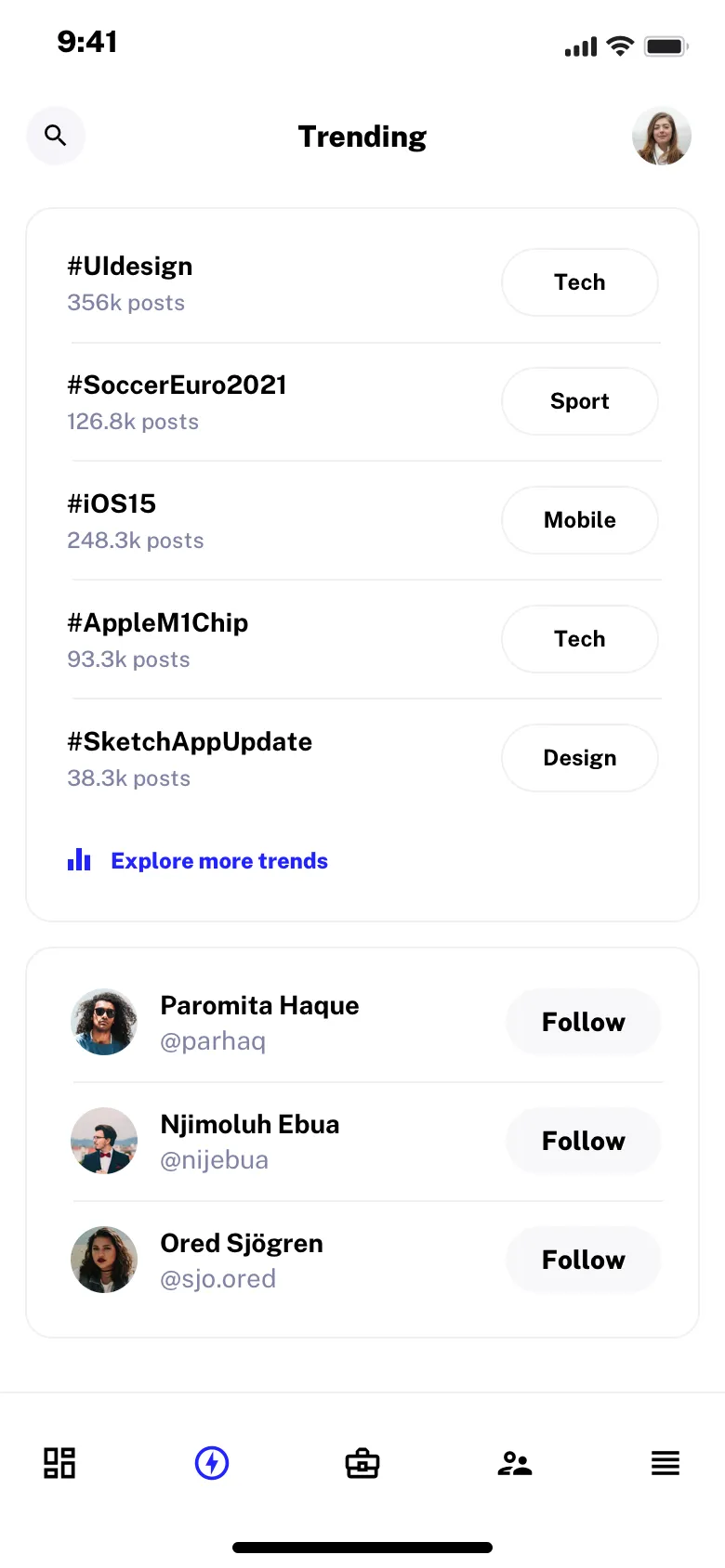Viewport: 725px width, 1568px height.
Task: Follow Njimoluh Ebua
Action: (584, 1141)
